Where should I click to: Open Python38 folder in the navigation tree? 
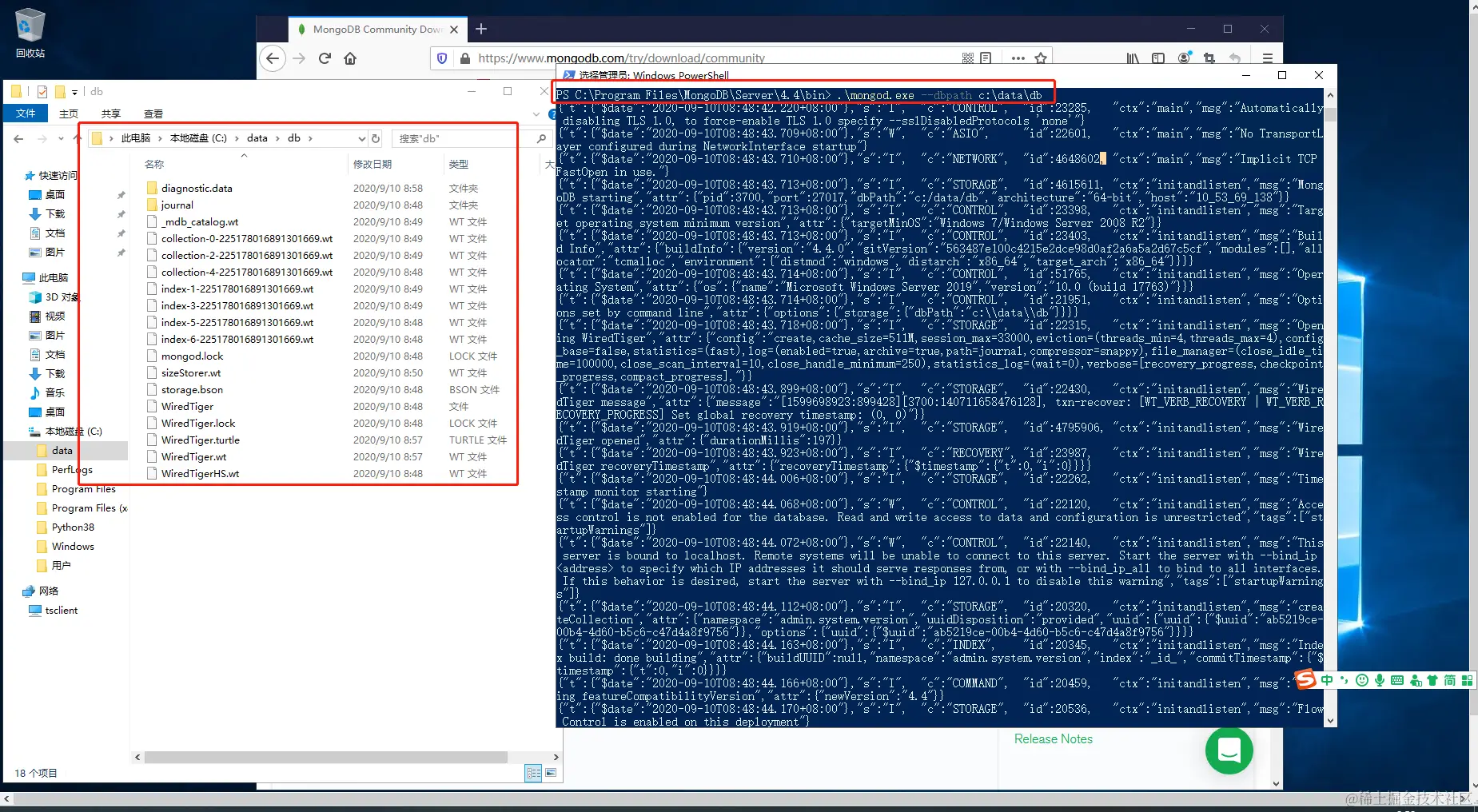[73, 527]
